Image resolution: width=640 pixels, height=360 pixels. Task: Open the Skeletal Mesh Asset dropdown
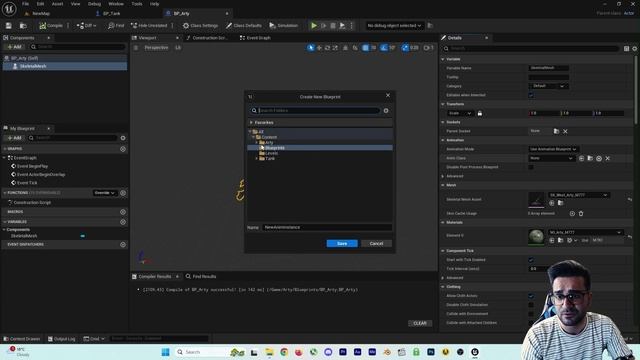click(x=578, y=195)
